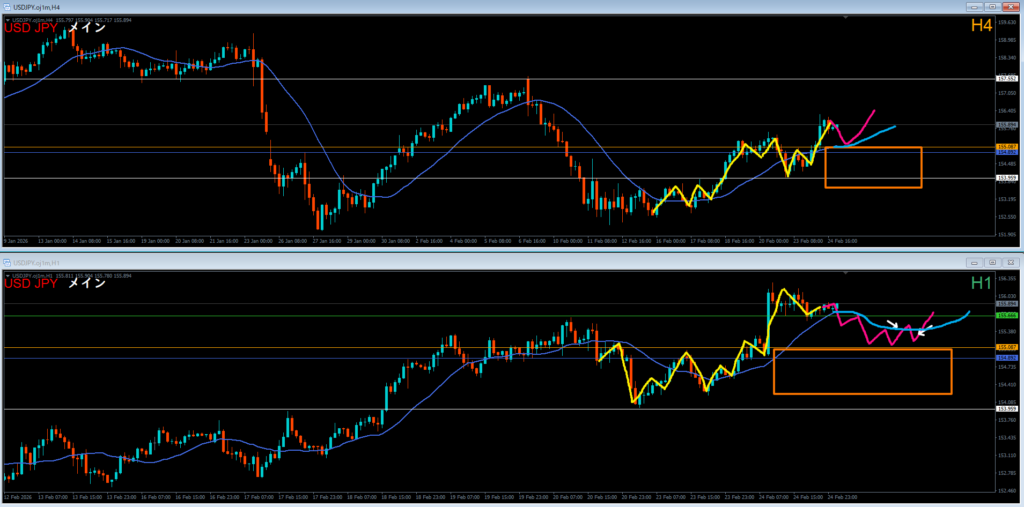This screenshot has height=507, width=1024.
Task: Click the H4 chart window title icon
Action: coord(5,8)
